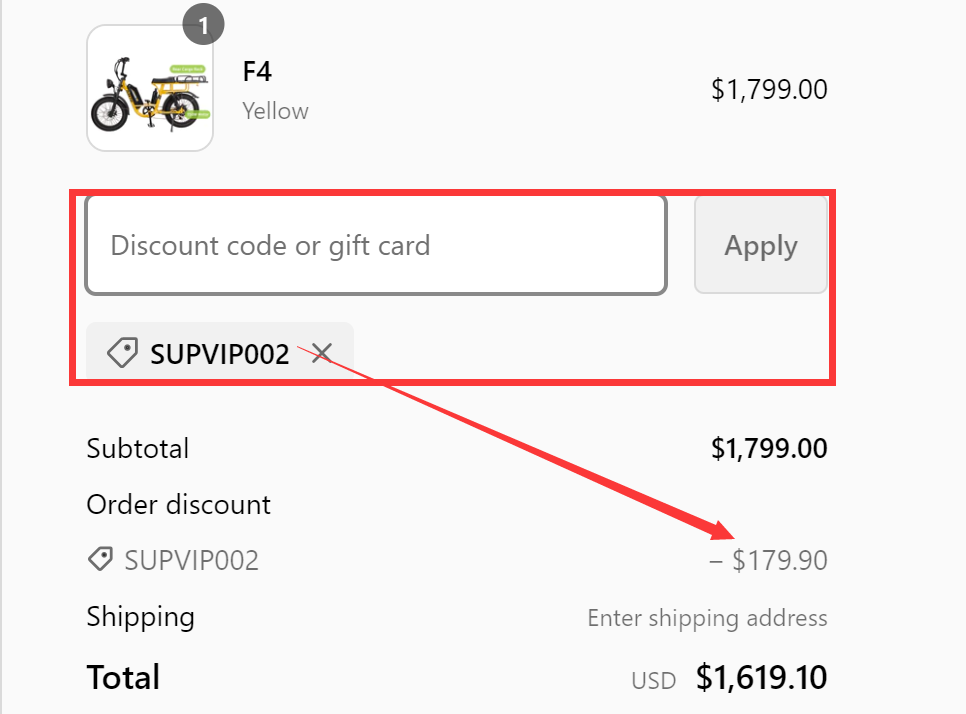Click the SUPVIP002 code text in the chip

[220, 353]
